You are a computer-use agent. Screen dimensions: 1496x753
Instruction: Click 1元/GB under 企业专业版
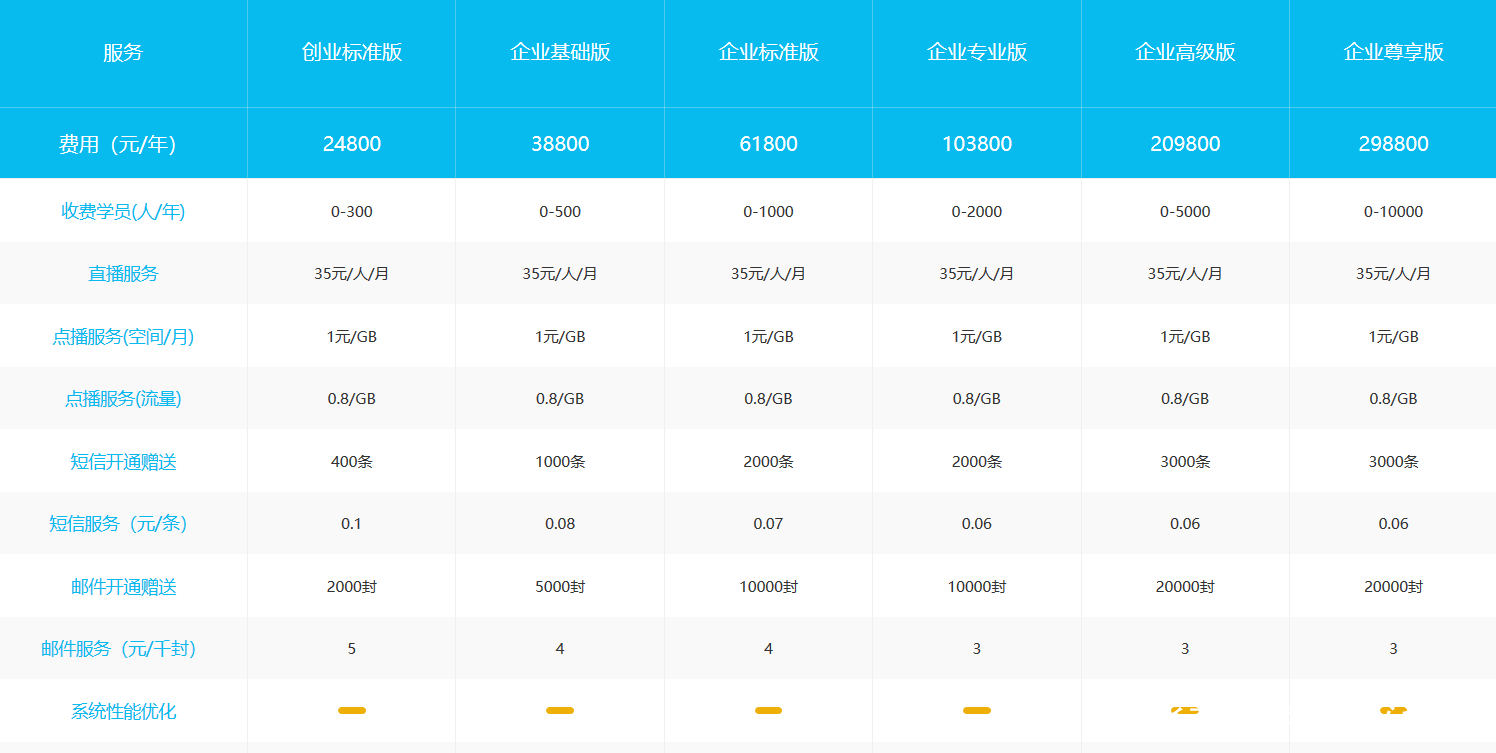point(977,337)
